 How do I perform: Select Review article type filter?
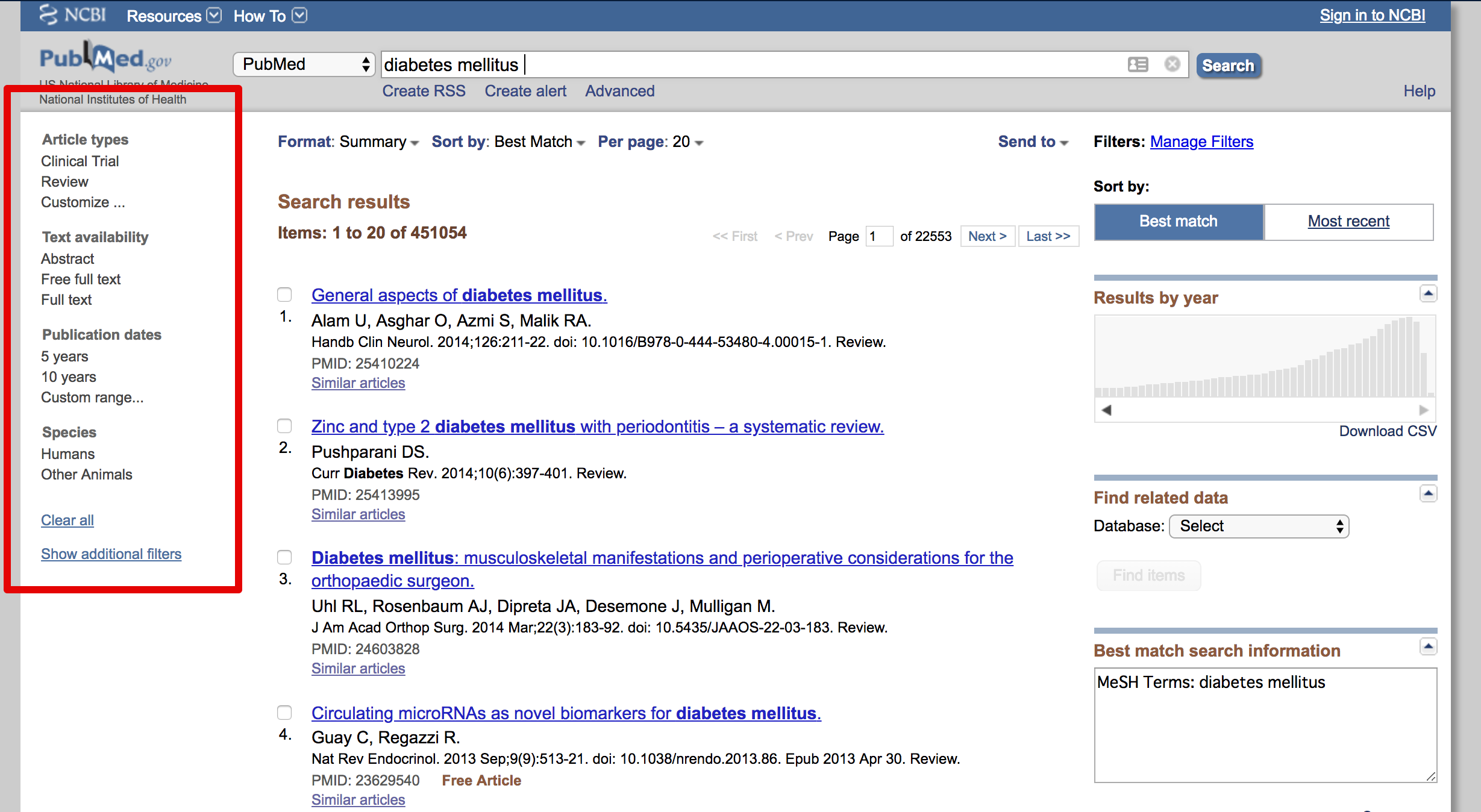point(63,181)
